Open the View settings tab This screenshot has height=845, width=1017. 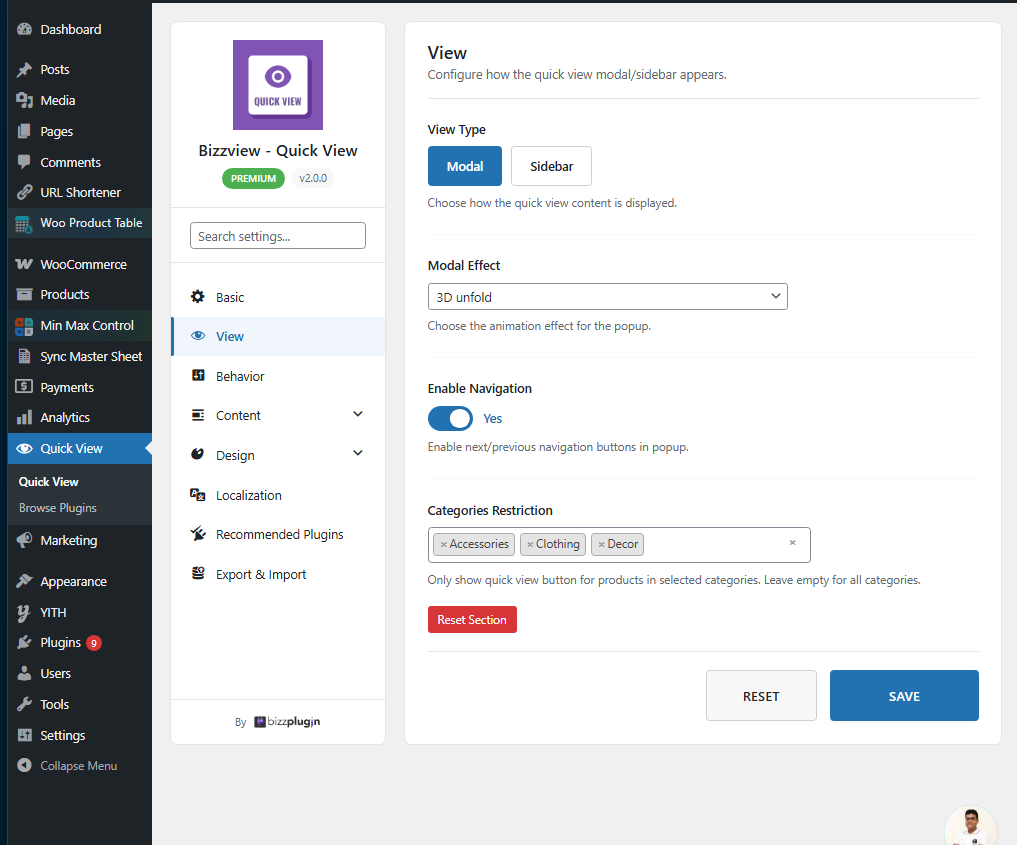(278, 337)
